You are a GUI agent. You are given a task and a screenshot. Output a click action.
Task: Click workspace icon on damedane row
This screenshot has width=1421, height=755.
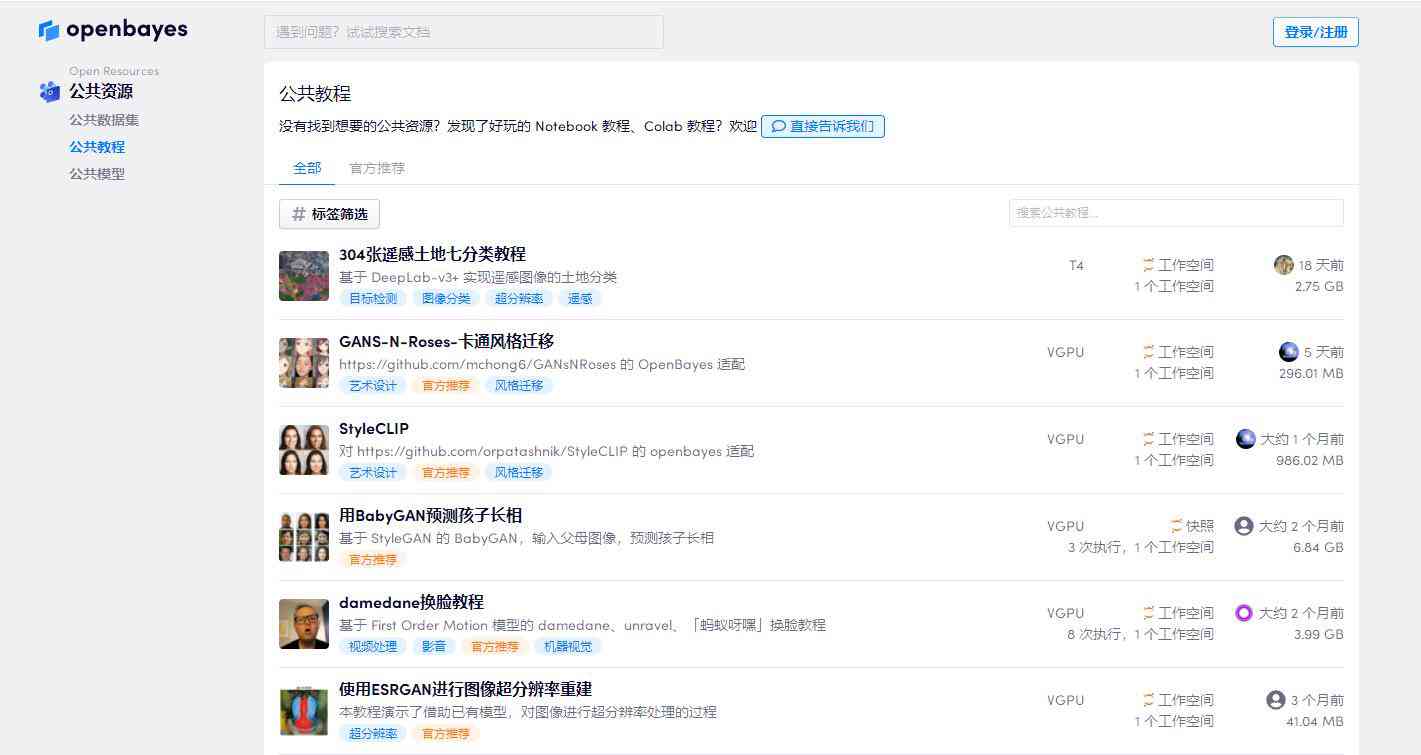point(1148,613)
